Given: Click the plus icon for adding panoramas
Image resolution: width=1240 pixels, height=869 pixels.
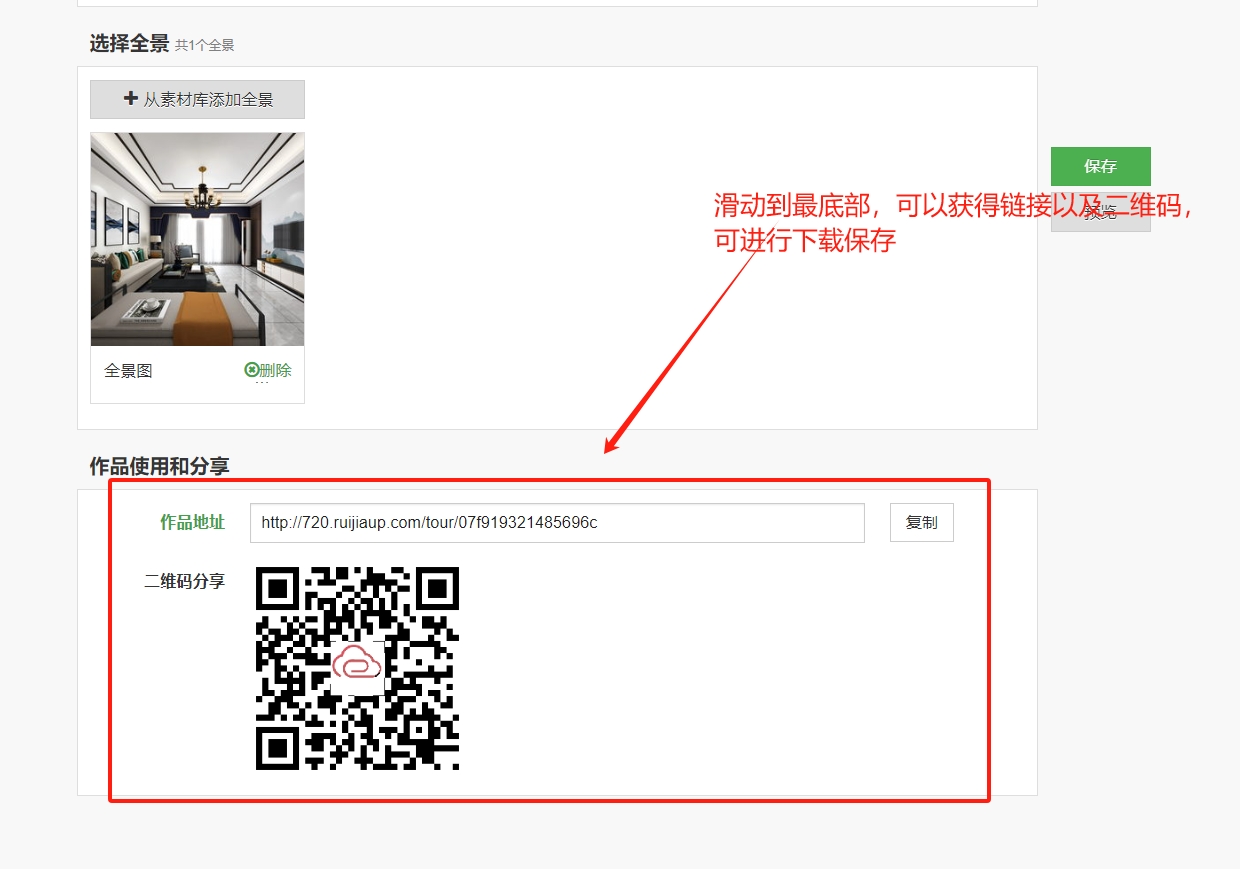Looking at the screenshot, I should [x=130, y=99].
